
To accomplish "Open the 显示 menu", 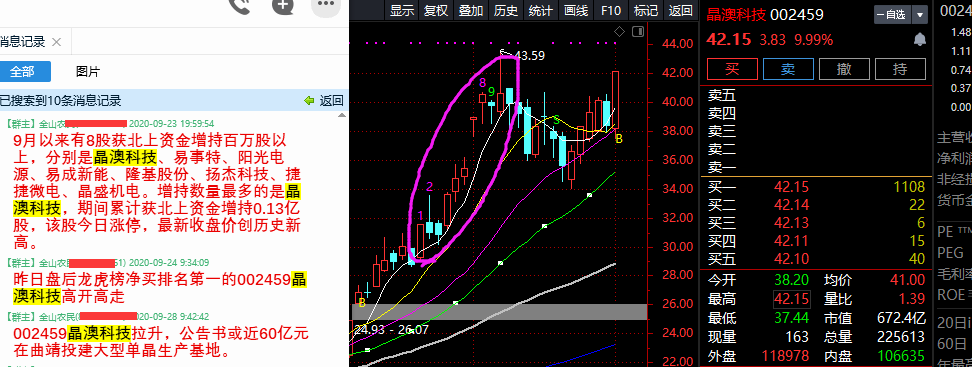I will (402, 11).
